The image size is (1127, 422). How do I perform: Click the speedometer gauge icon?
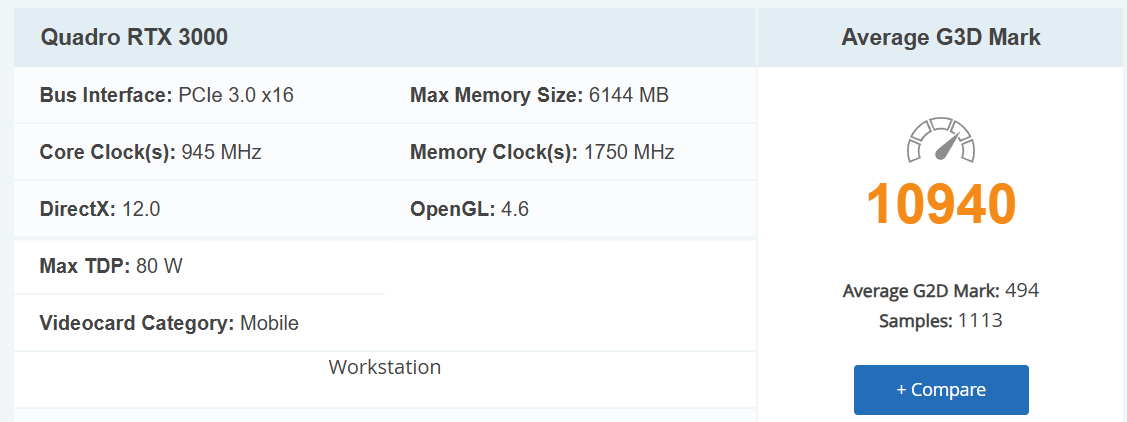941,140
